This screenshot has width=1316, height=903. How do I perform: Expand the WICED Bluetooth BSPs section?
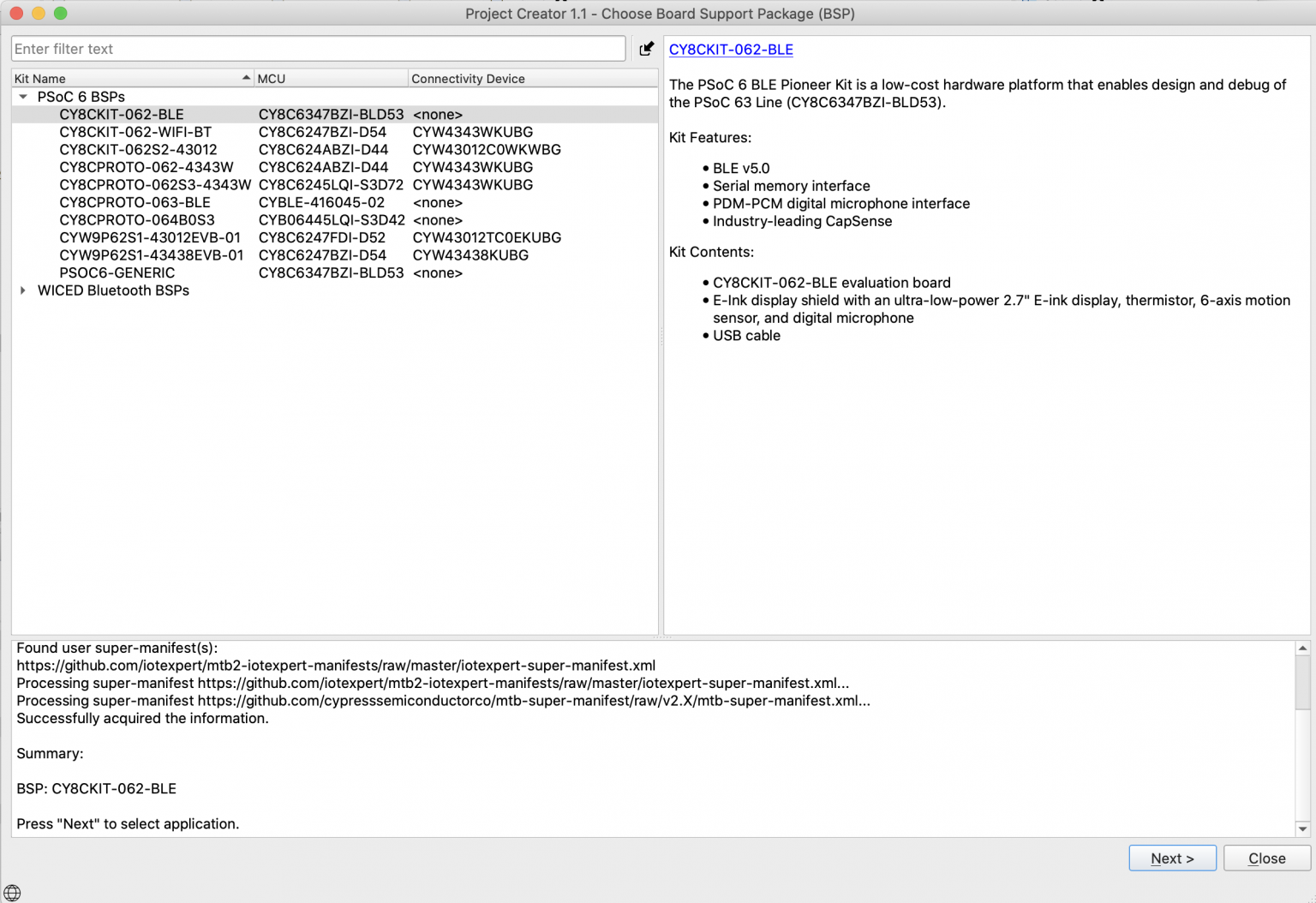point(22,290)
